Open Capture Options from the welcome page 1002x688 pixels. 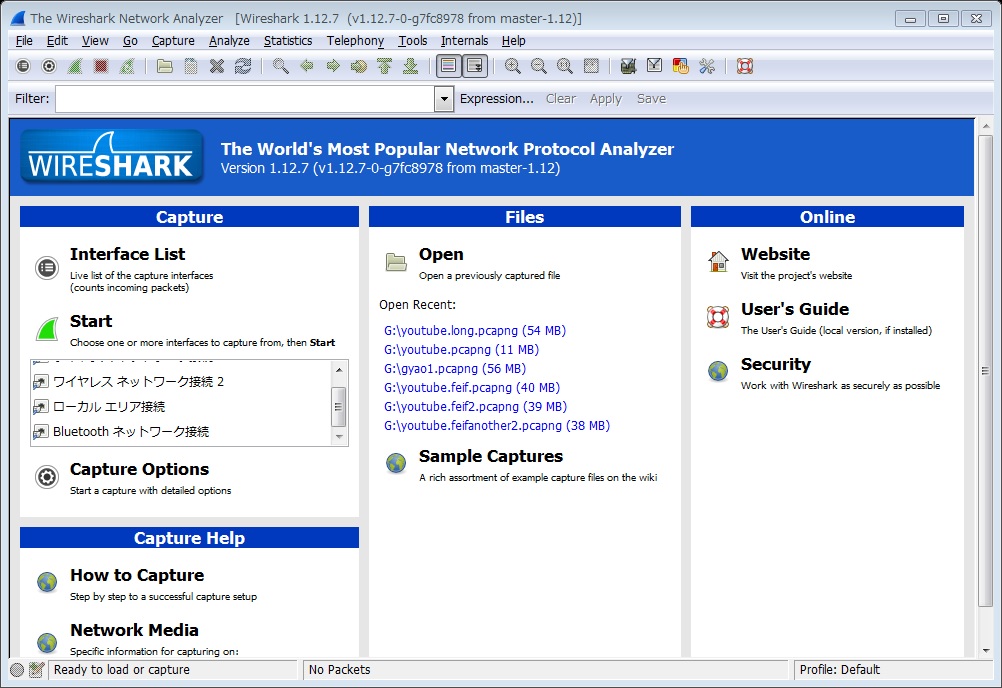click(139, 470)
